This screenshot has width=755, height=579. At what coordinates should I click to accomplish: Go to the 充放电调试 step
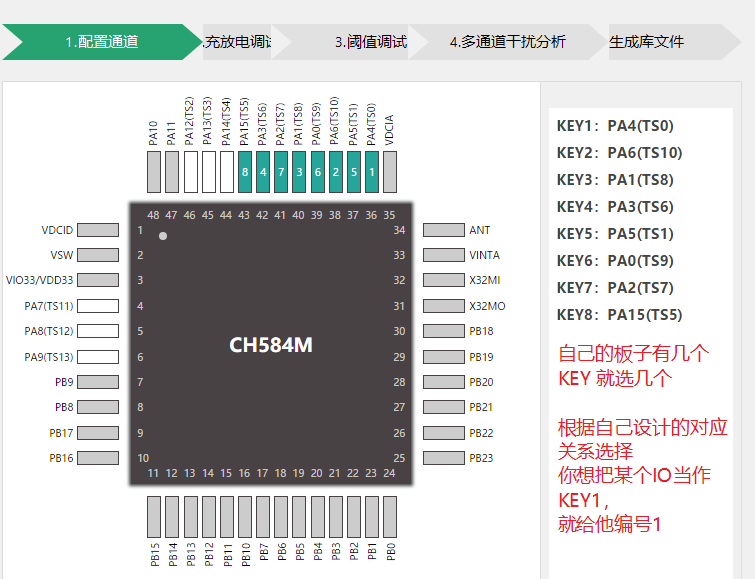tap(237, 42)
